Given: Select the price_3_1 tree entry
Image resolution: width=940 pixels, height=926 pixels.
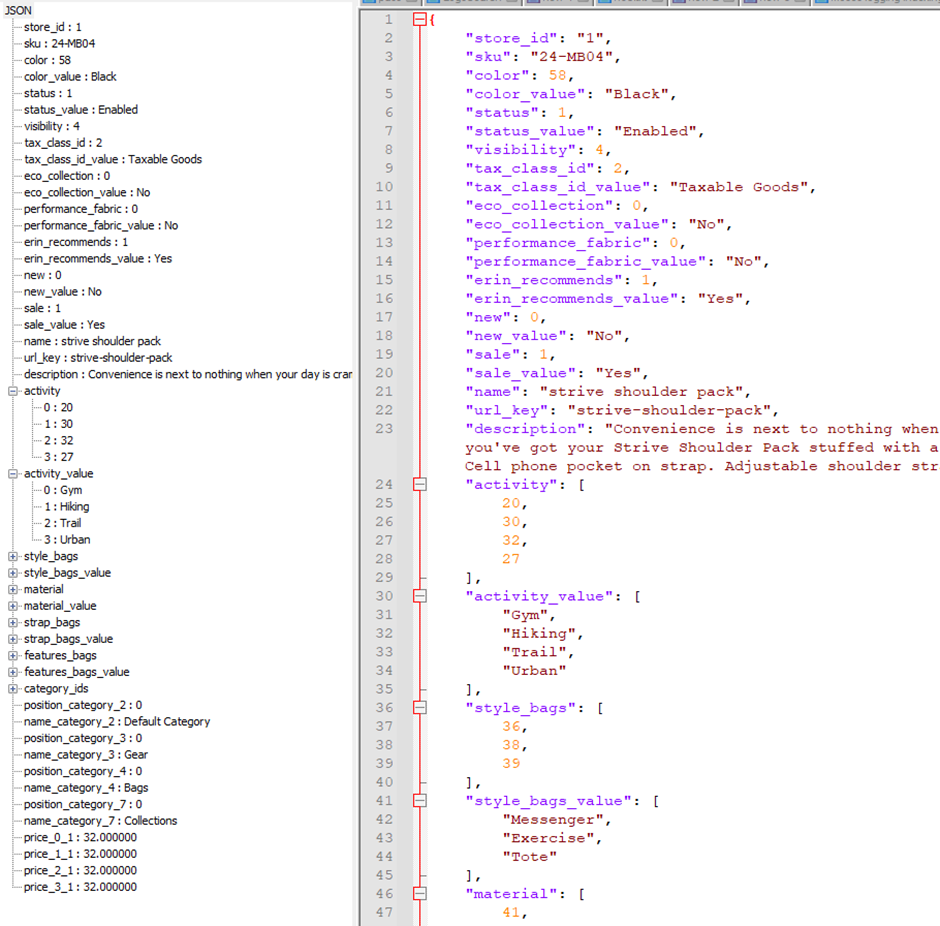Looking at the screenshot, I should pos(80,887).
